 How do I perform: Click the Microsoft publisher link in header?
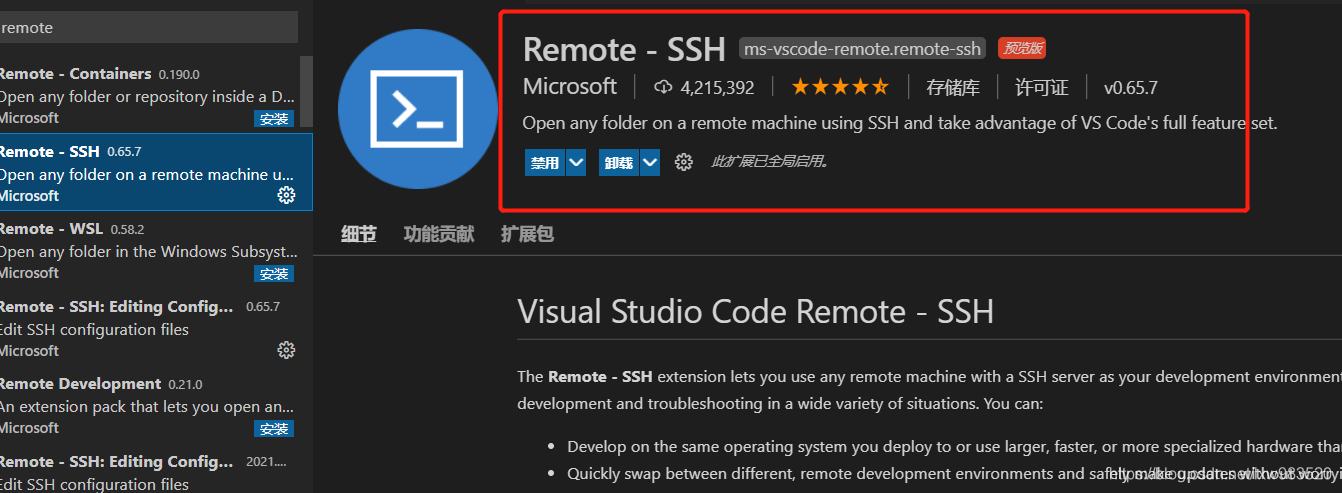570,87
